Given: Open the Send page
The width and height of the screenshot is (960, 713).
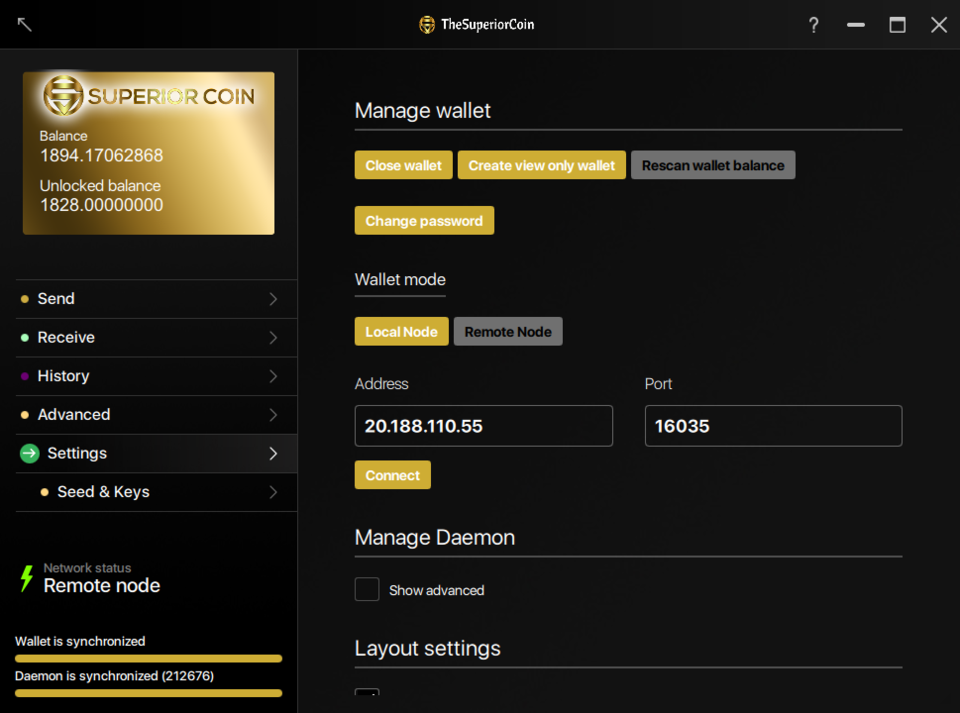Looking at the screenshot, I should [156, 299].
